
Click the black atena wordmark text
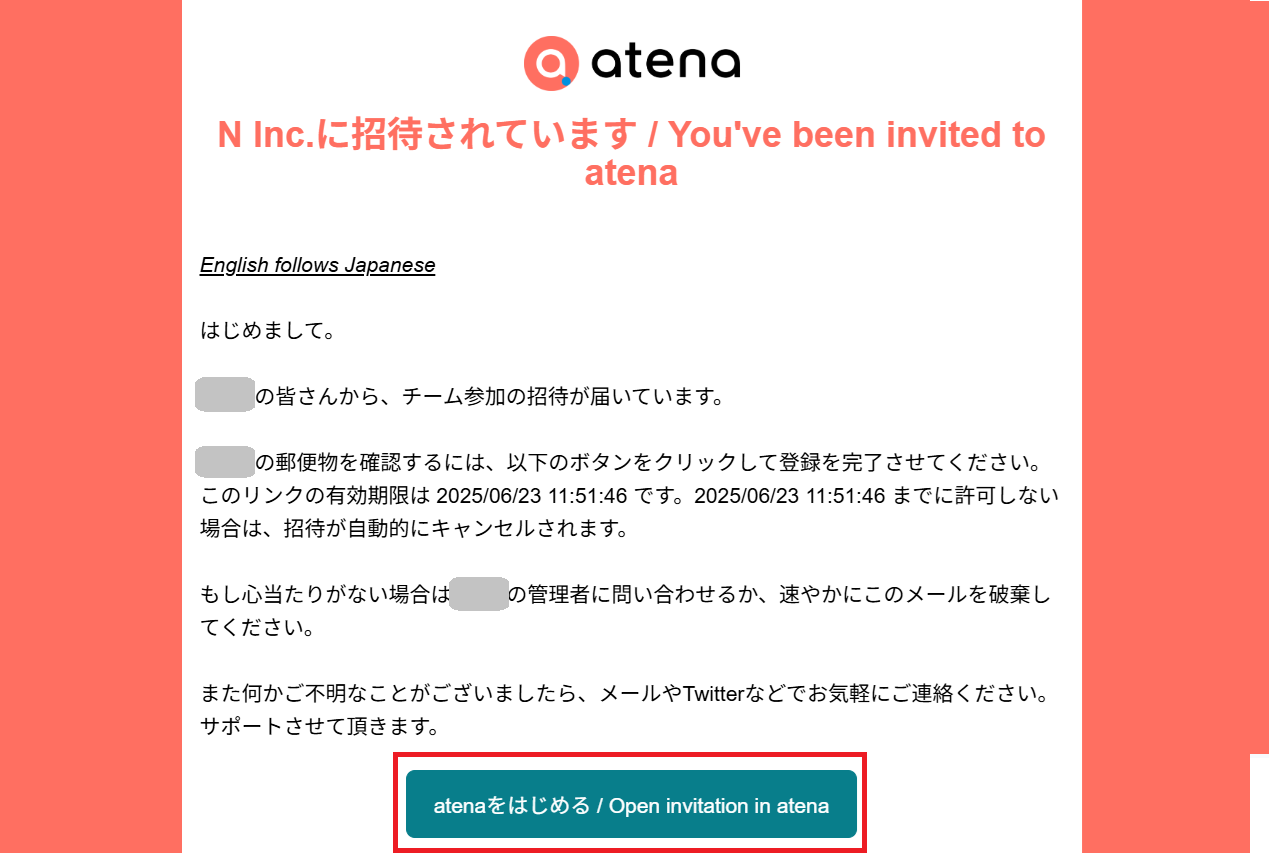[665, 64]
